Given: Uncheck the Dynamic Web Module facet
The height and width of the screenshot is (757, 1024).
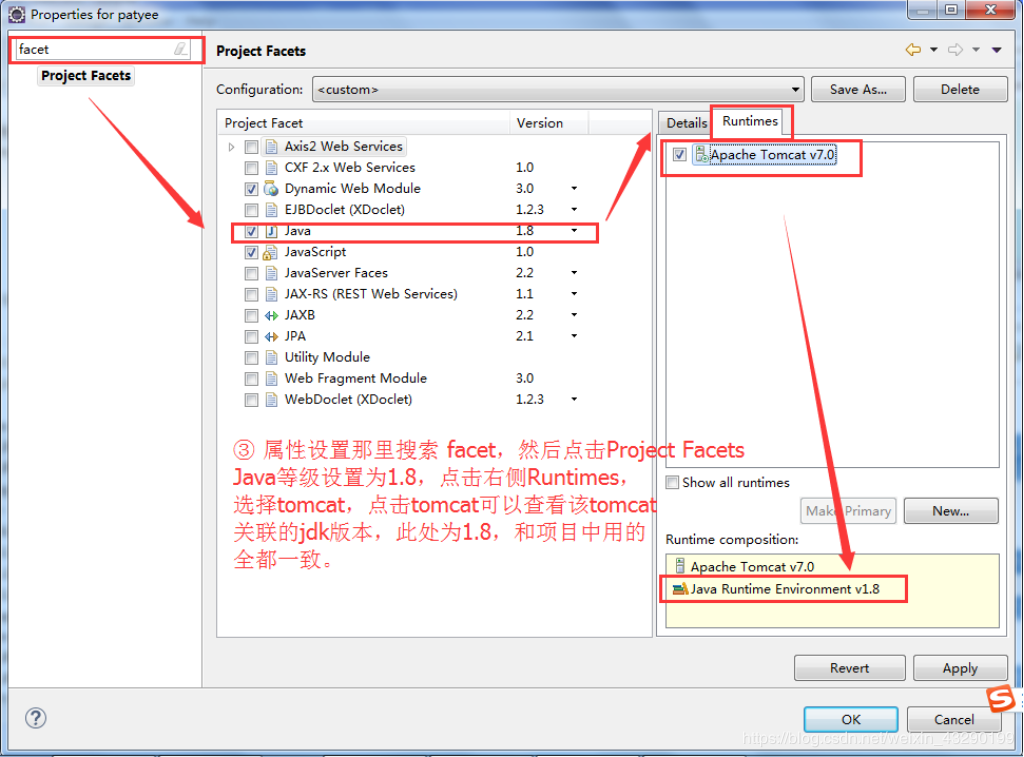Looking at the screenshot, I should coord(251,189).
